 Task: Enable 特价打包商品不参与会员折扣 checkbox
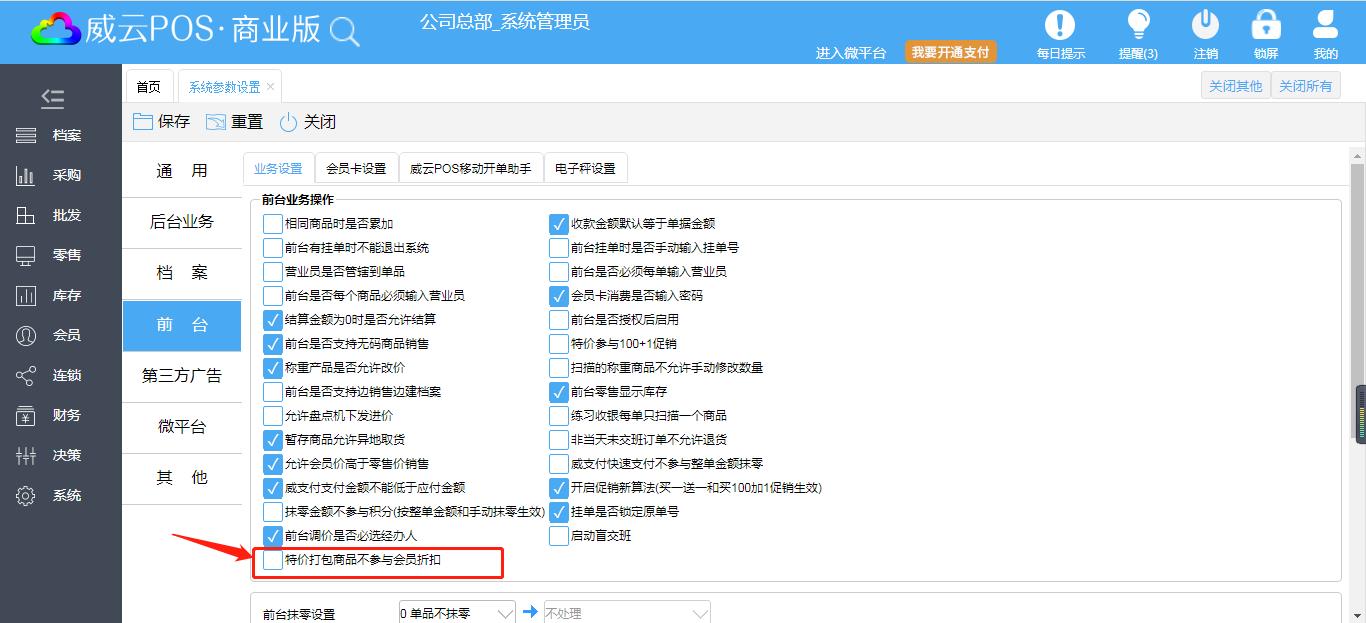click(x=273, y=560)
